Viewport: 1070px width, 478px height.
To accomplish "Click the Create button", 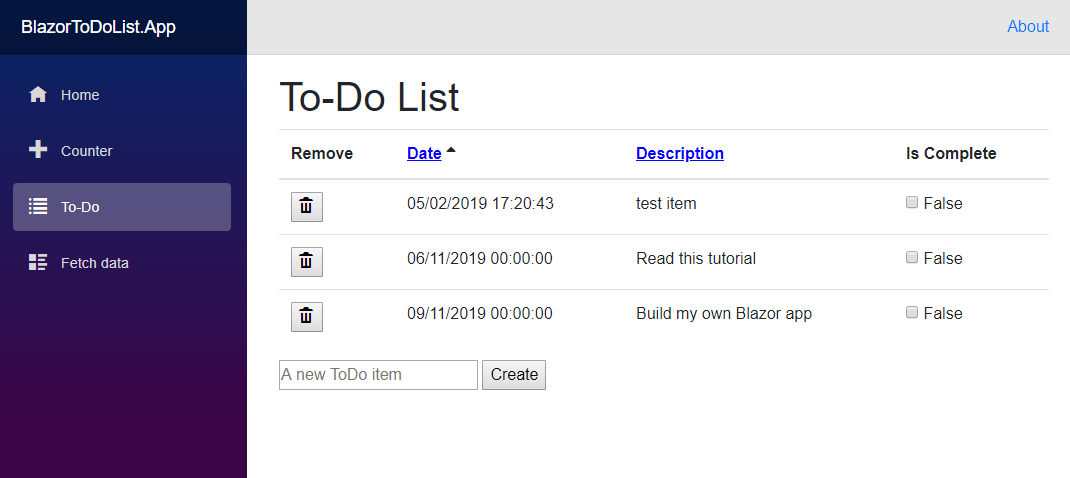I will (514, 375).
